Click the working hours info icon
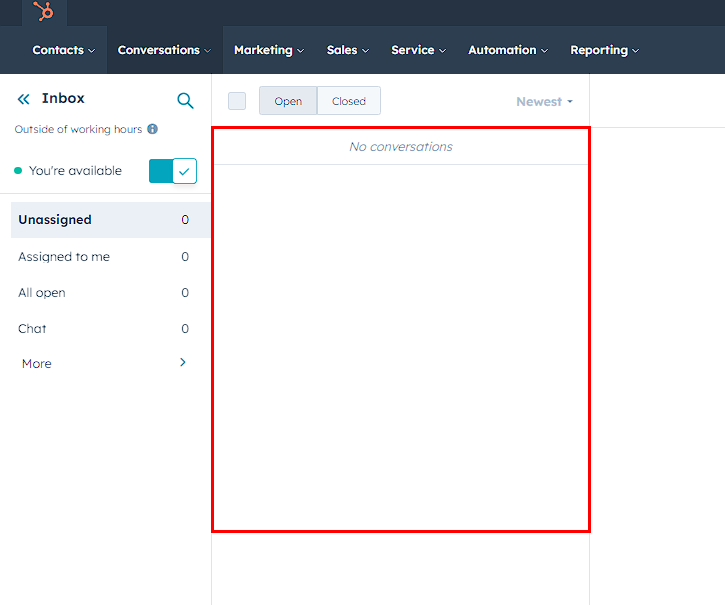Screen dimensions: 725x605 click(153, 129)
